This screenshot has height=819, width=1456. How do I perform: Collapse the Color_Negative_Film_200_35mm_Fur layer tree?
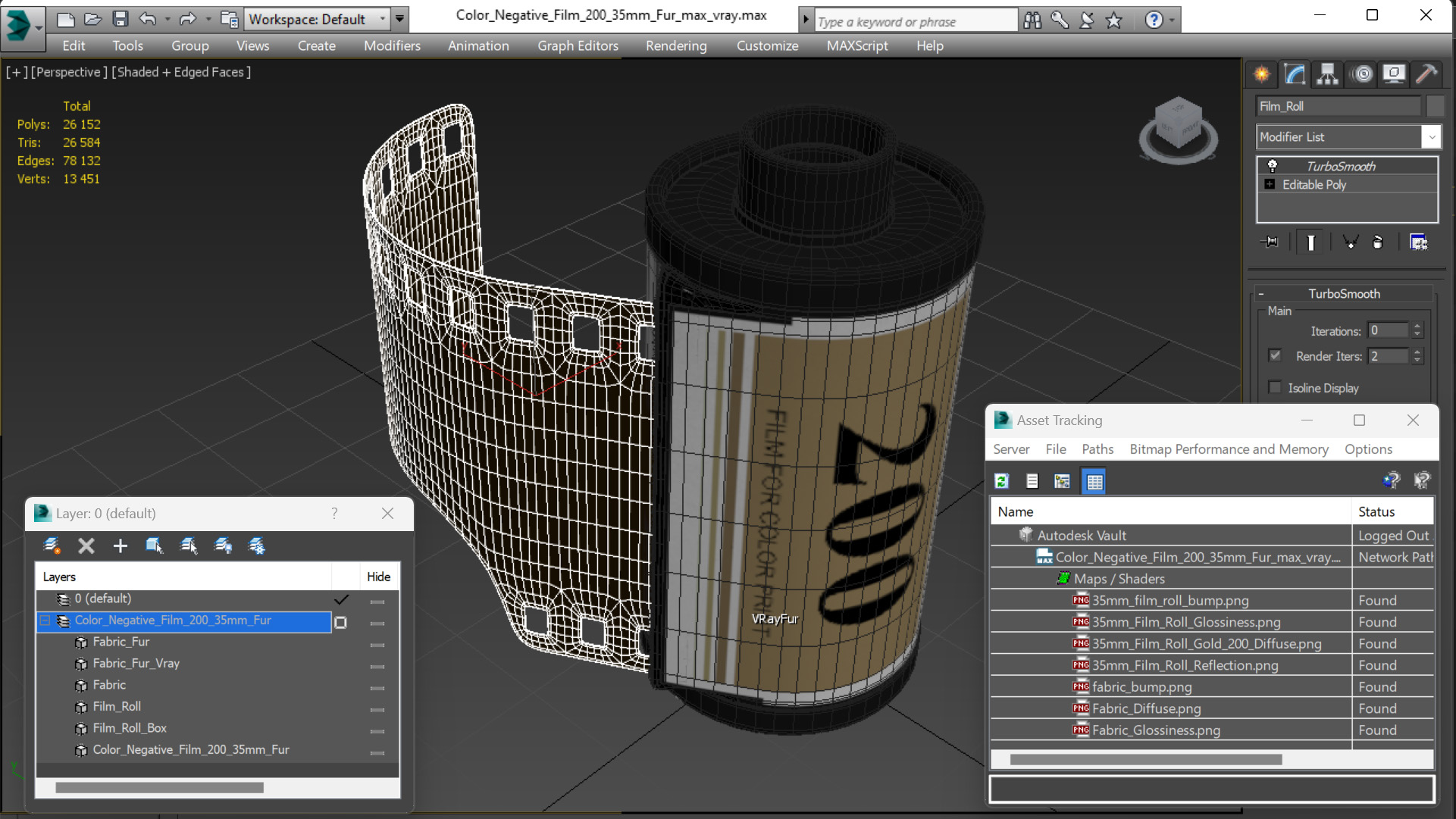coord(45,621)
